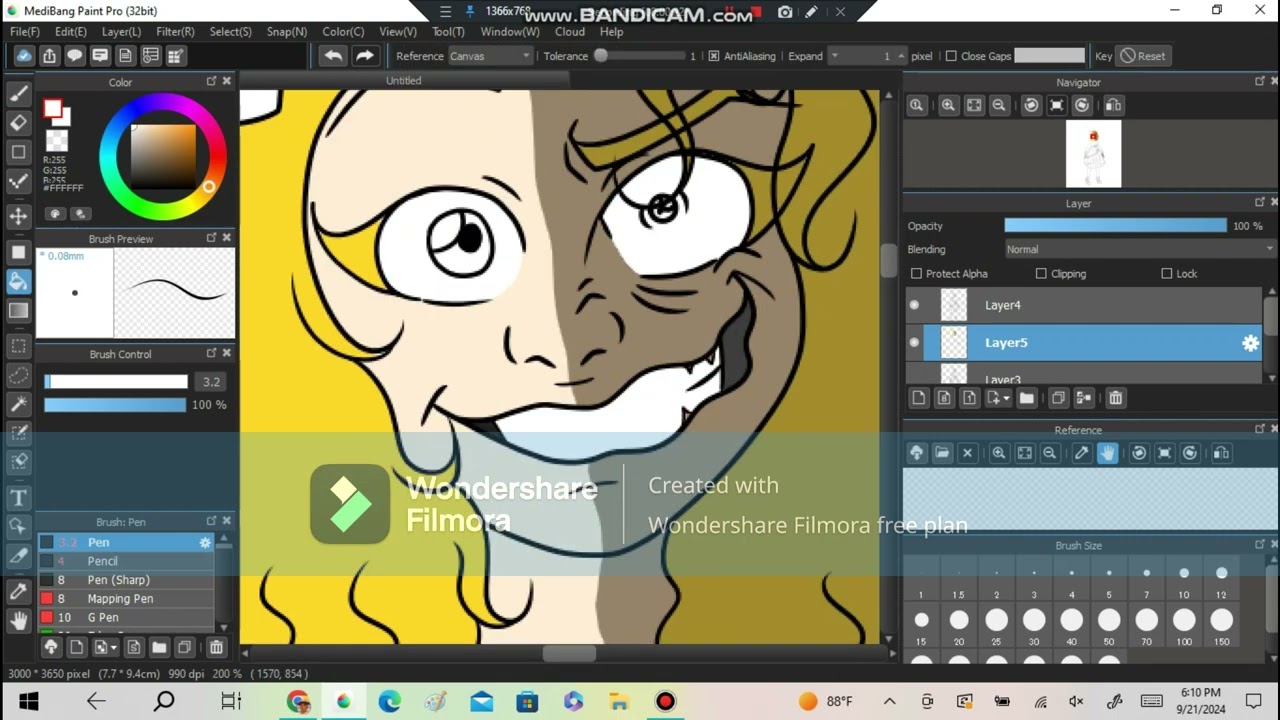Select the Pen (Sharp) brush
Screen dimensions: 1280x720
click(125, 580)
